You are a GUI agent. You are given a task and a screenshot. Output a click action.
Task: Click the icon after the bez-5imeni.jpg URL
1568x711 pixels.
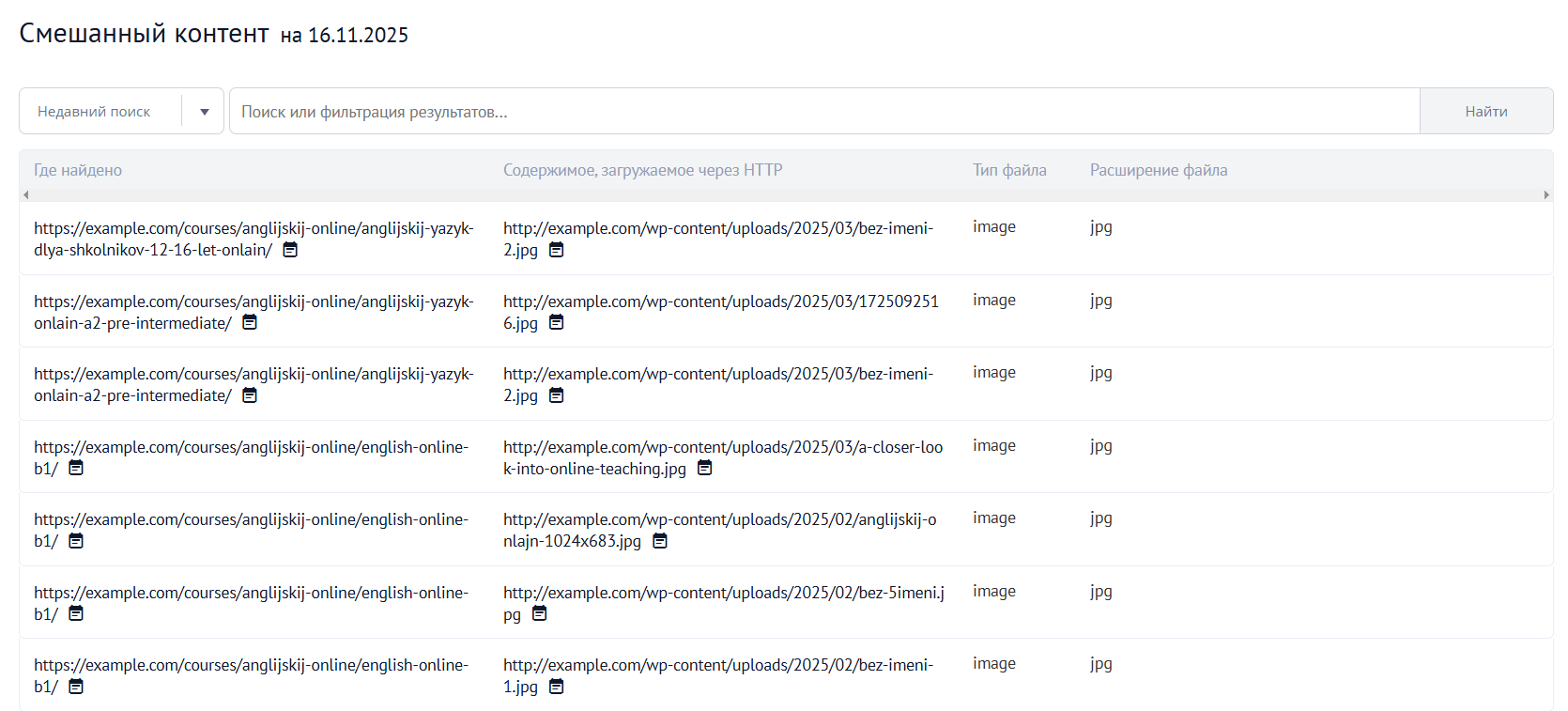click(540, 613)
